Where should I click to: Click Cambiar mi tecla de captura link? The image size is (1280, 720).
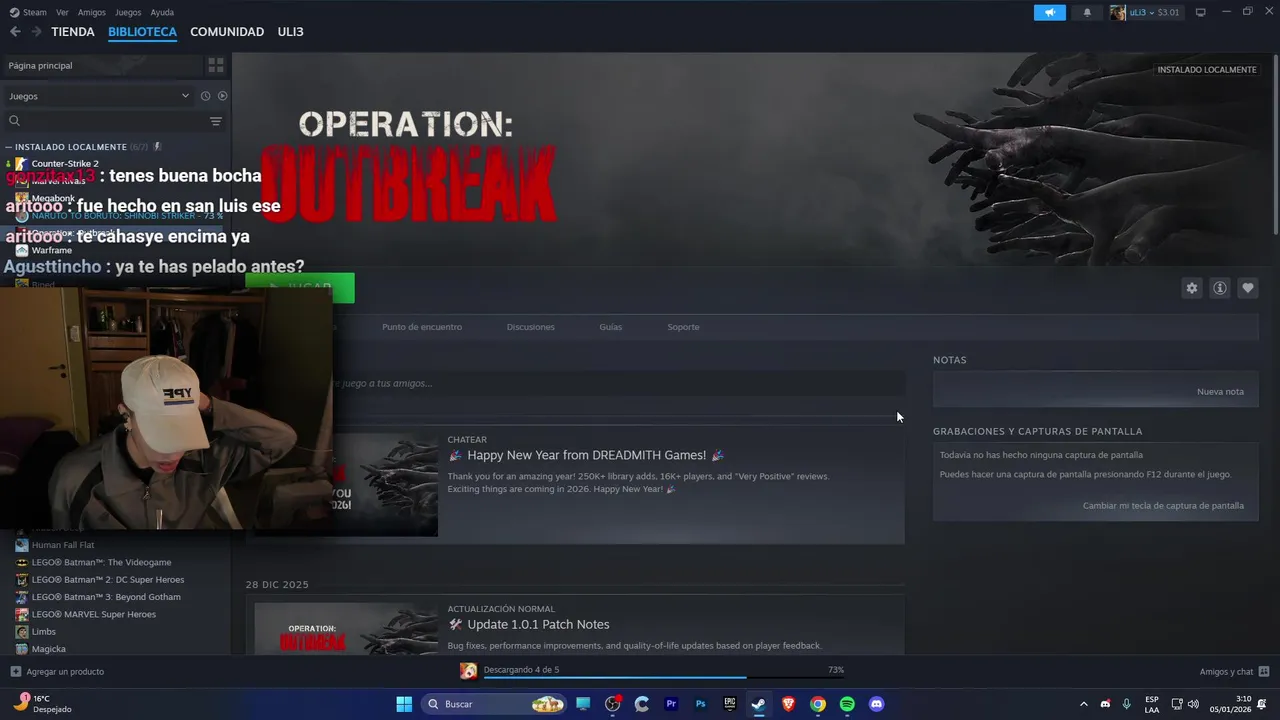[1163, 505]
